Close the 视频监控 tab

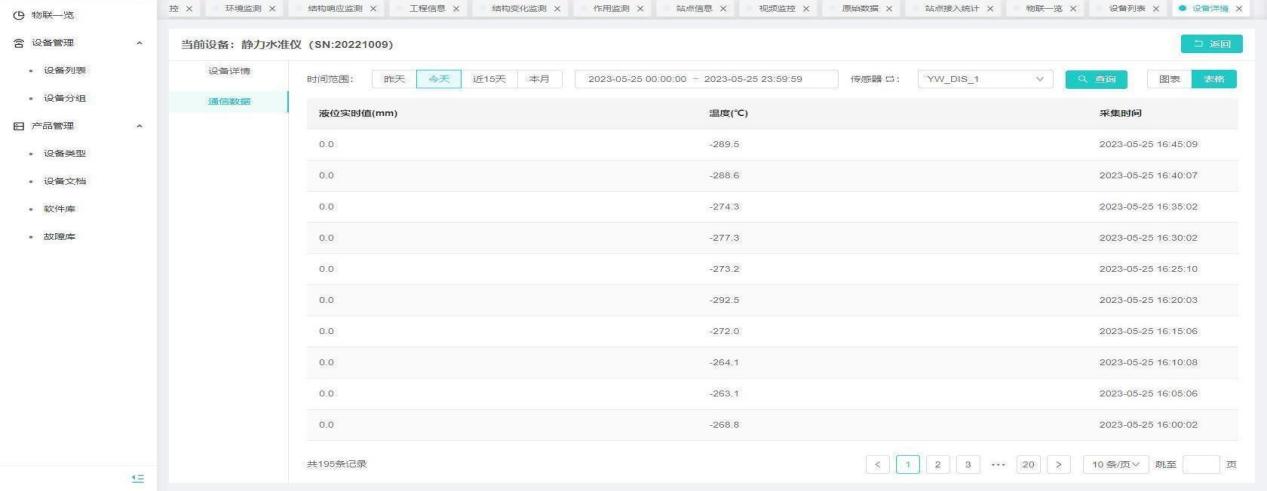pyautogui.click(x=808, y=9)
